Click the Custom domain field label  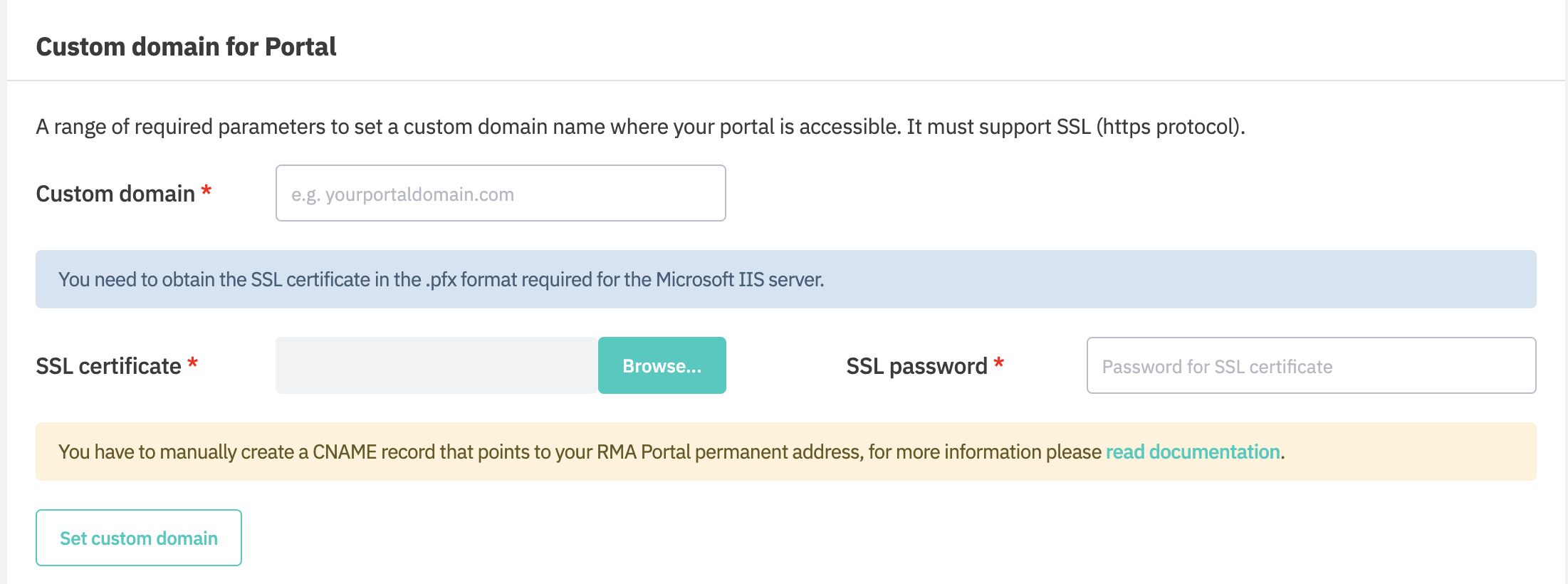[115, 194]
